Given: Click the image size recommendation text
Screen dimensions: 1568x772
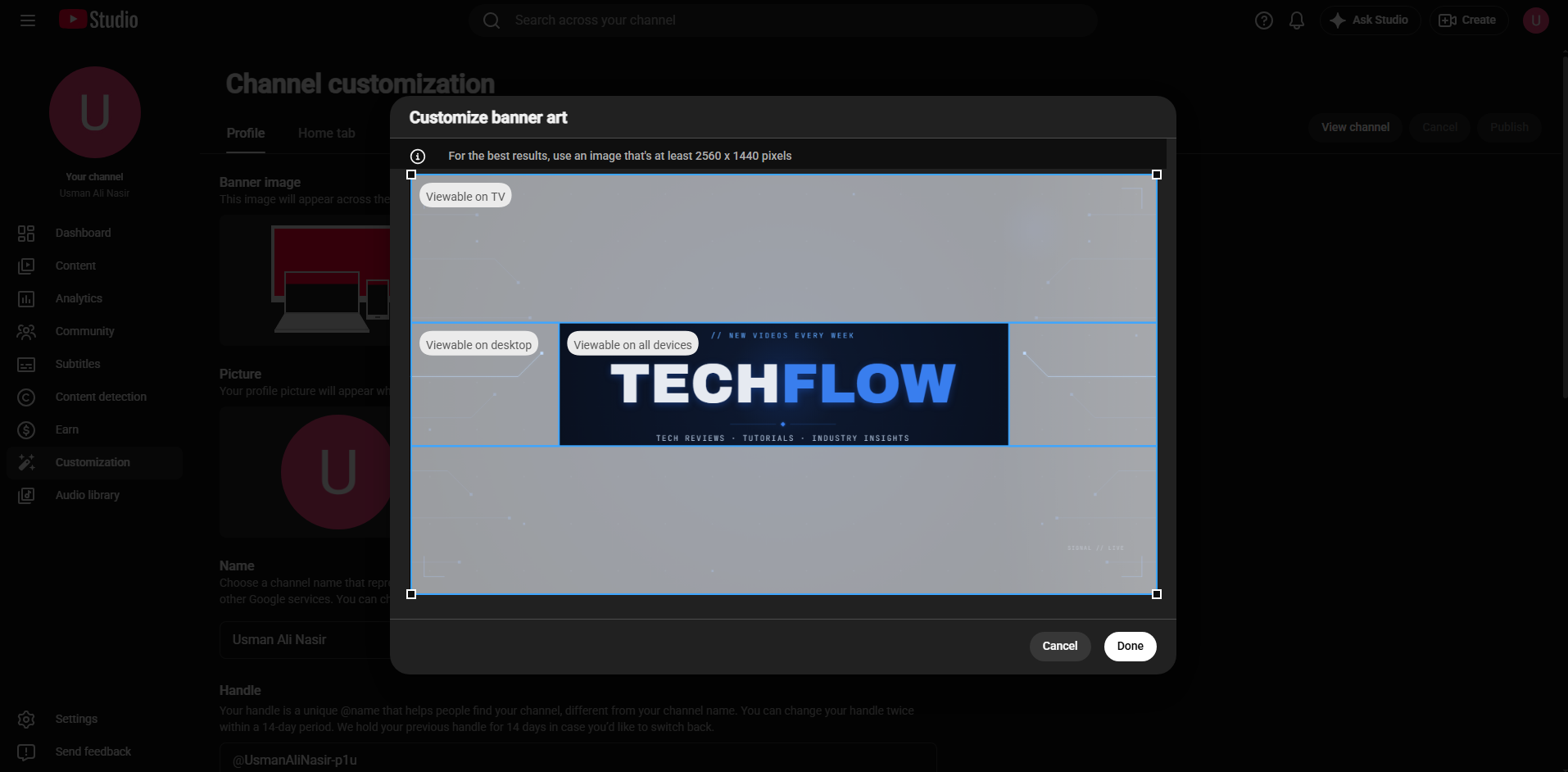Looking at the screenshot, I should coord(620,157).
